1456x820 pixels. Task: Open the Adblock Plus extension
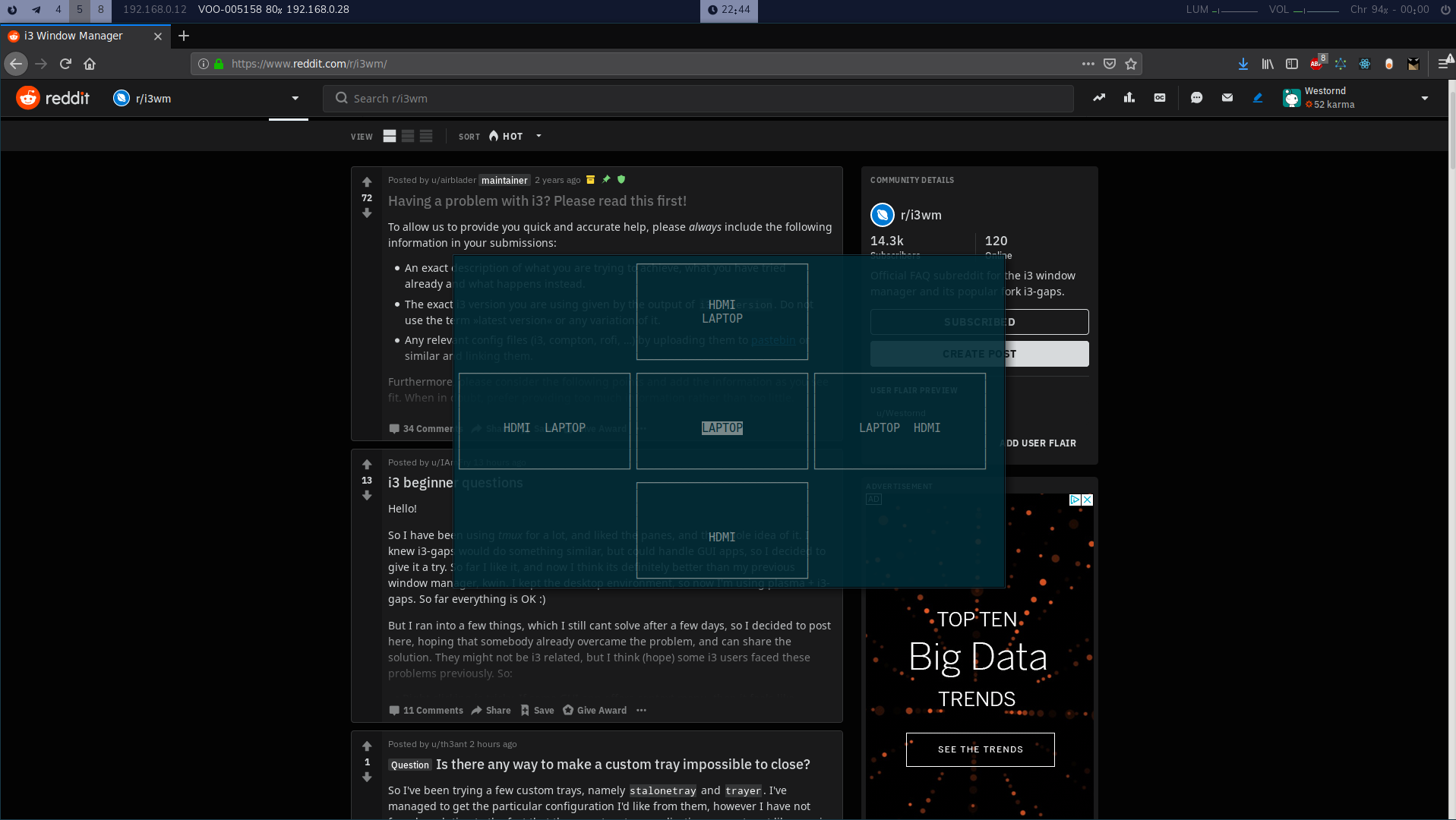1316,64
